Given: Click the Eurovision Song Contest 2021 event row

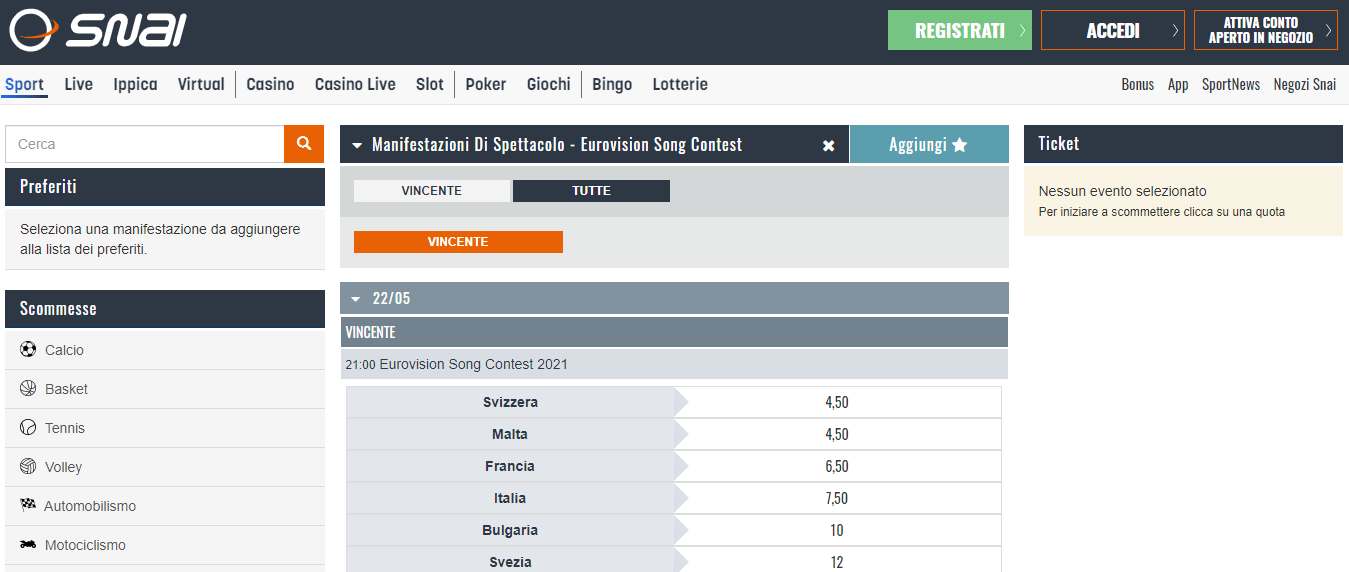Looking at the screenshot, I should 674,364.
